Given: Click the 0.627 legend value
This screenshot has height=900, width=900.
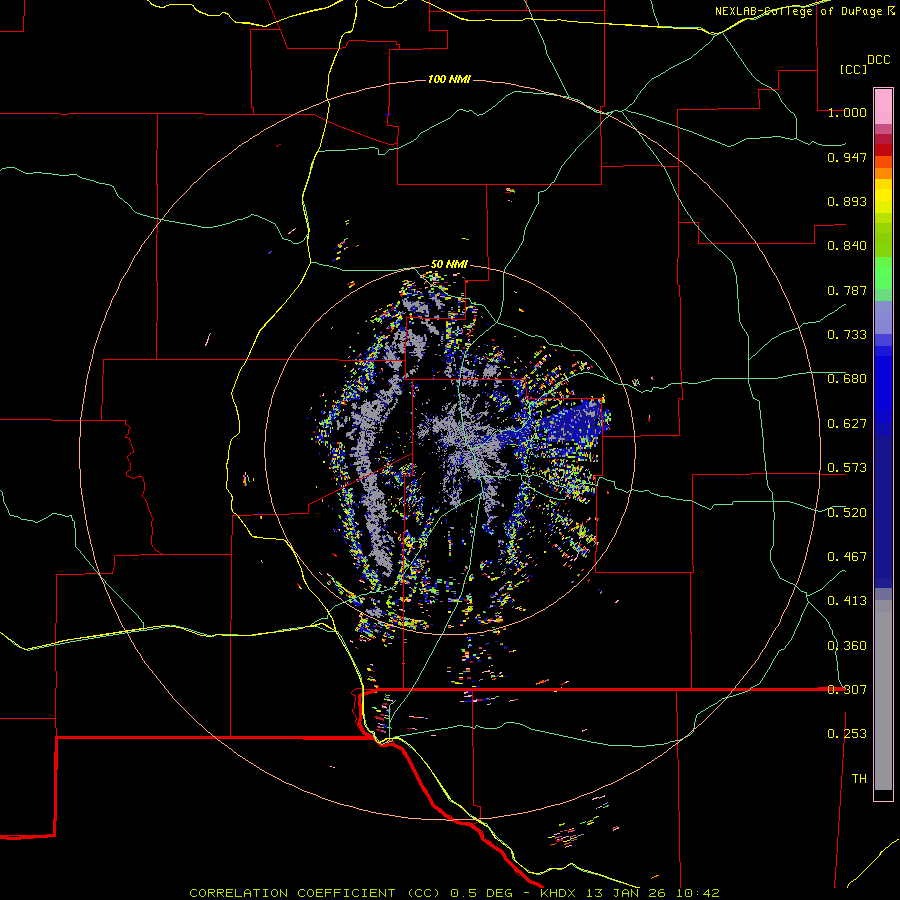Looking at the screenshot, I should tap(847, 424).
